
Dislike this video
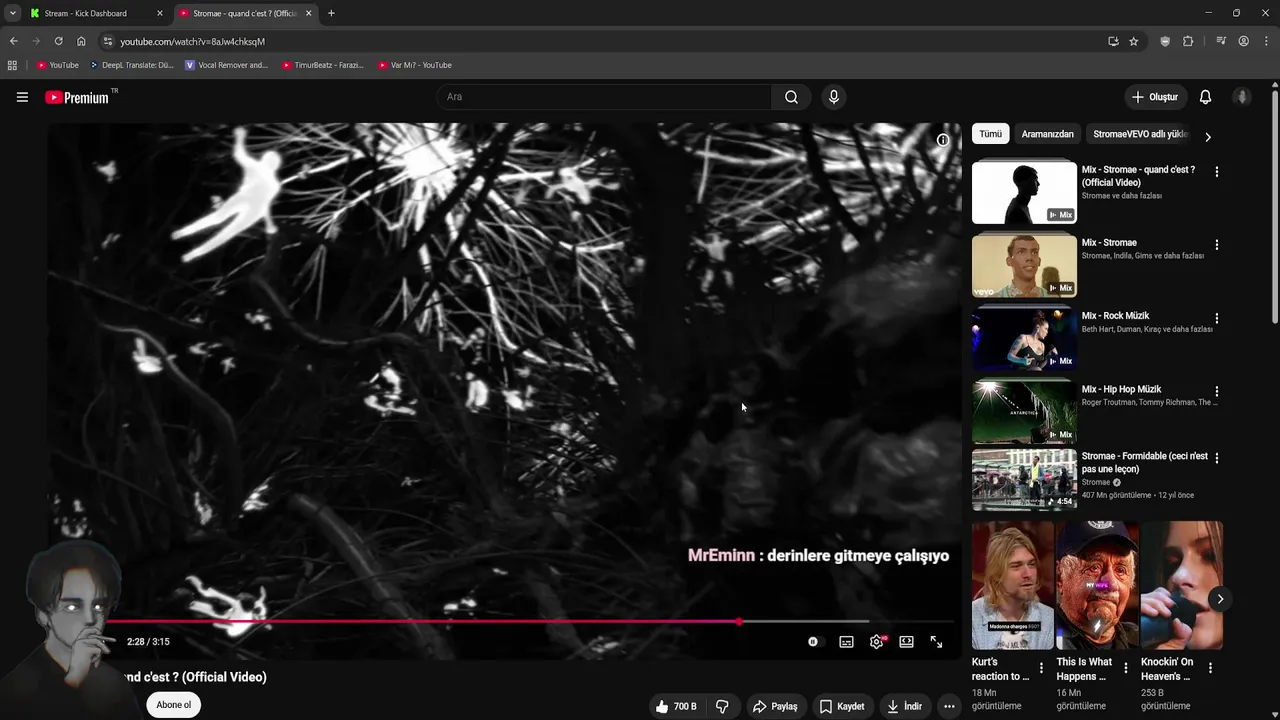click(722, 706)
